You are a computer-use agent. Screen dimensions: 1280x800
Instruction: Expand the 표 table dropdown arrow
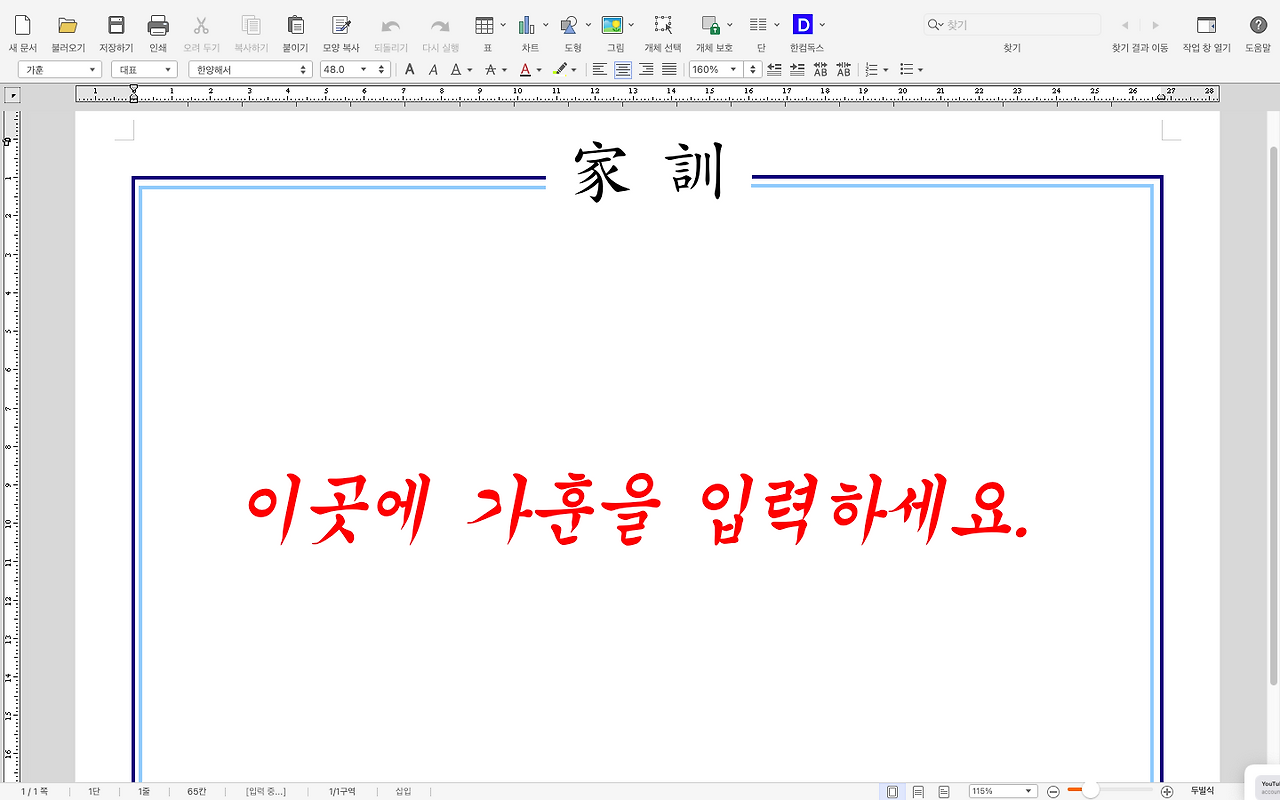click(502, 25)
